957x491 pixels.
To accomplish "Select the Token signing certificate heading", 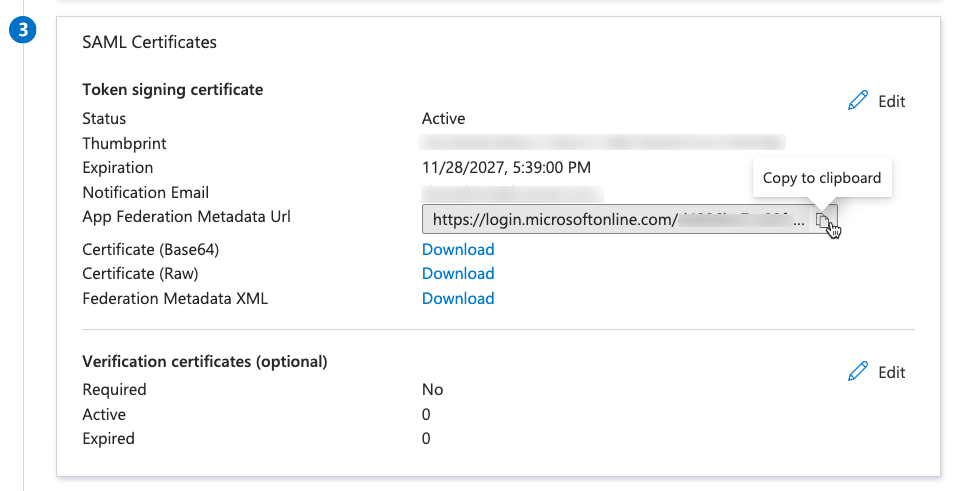I will click(173, 90).
